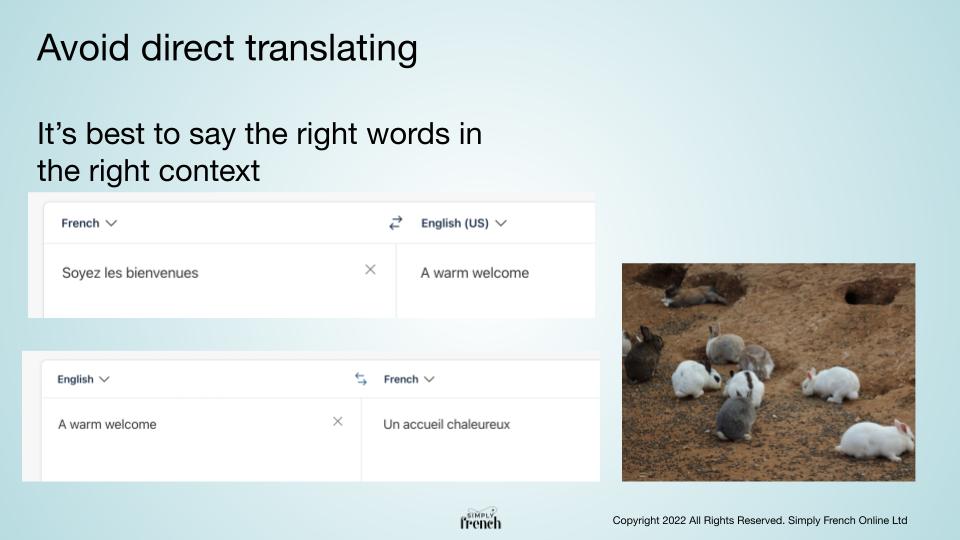Swap languages in the French-to-English translator

click(x=396, y=223)
